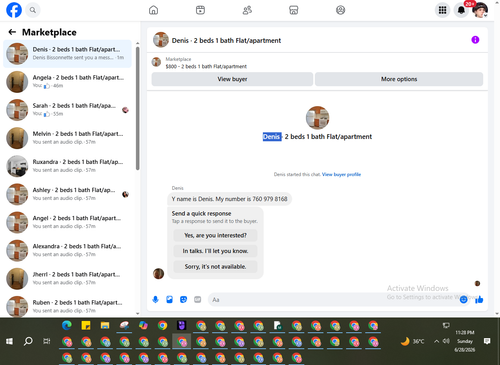Open Angel conversation in list
The image size is (500, 365).
coord(67,222)
